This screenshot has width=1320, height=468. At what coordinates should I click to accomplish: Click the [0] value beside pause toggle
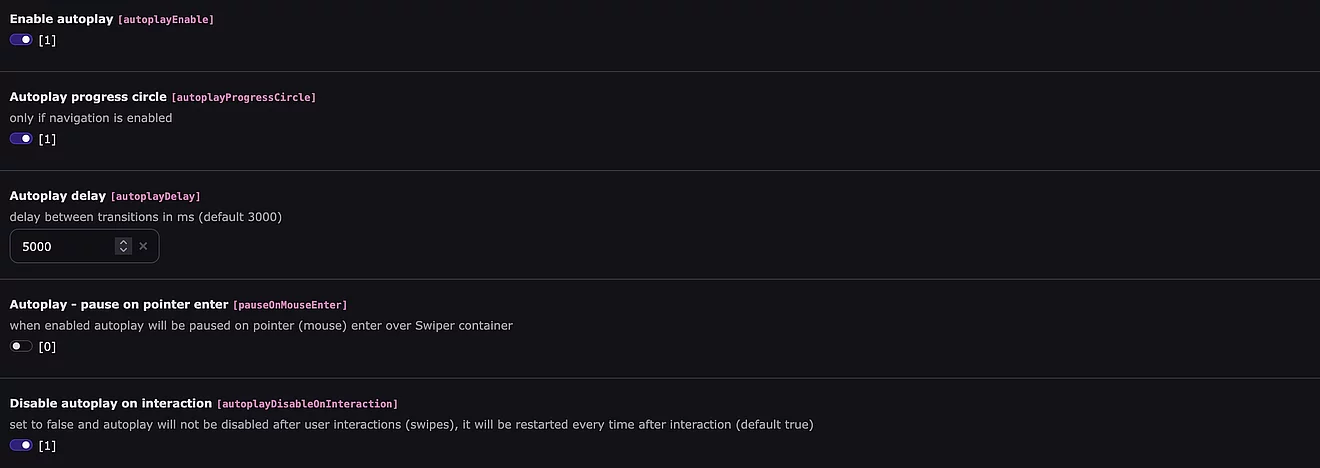[x=47, y=347]
